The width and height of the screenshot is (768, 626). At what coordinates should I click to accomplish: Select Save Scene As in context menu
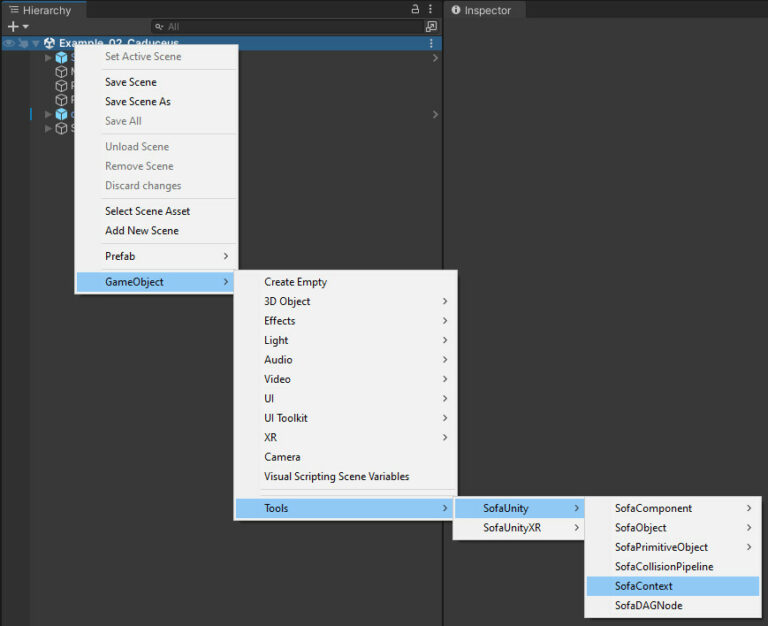pyautogui.click(x=138, y=101)
